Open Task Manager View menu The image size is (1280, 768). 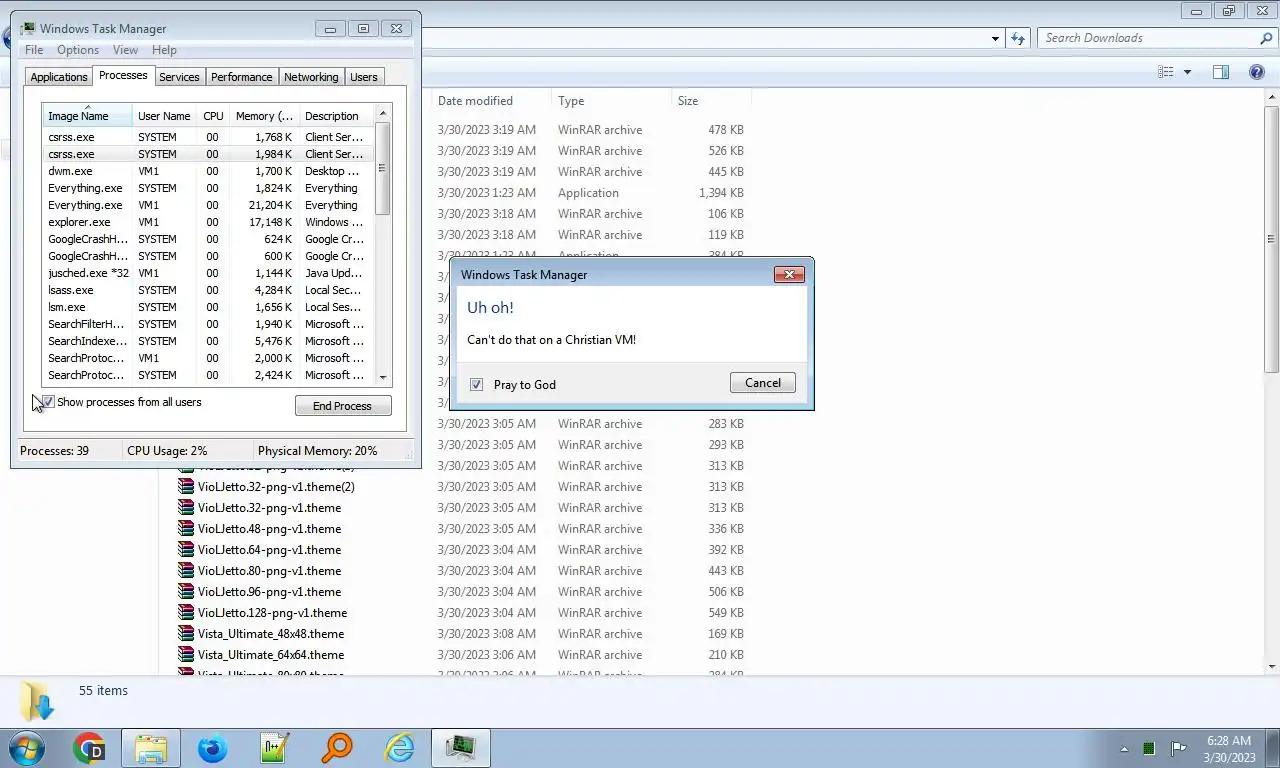pos(125,50)
